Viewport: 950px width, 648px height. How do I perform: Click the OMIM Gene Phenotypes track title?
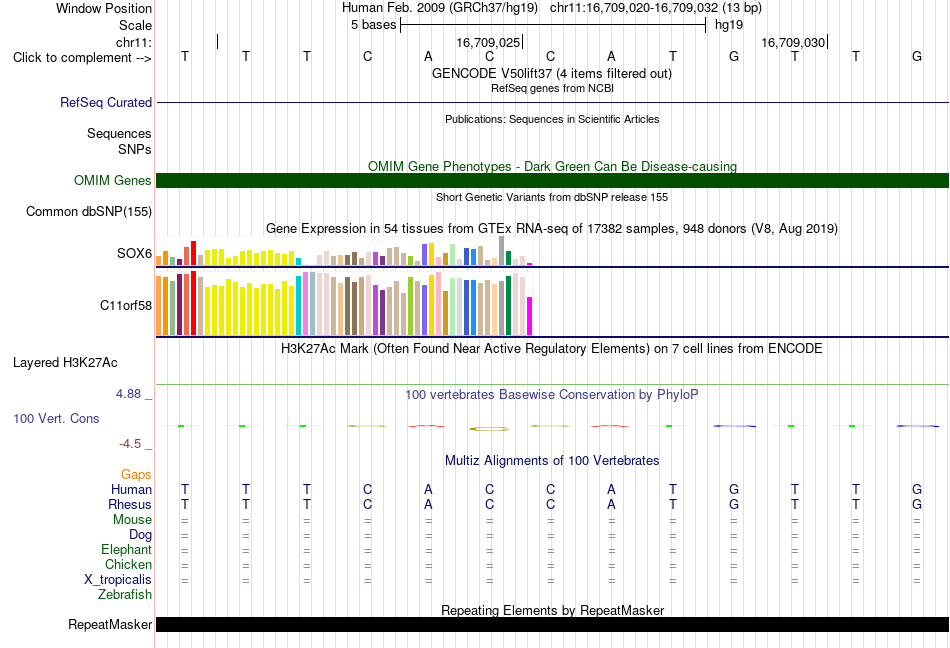552,166
